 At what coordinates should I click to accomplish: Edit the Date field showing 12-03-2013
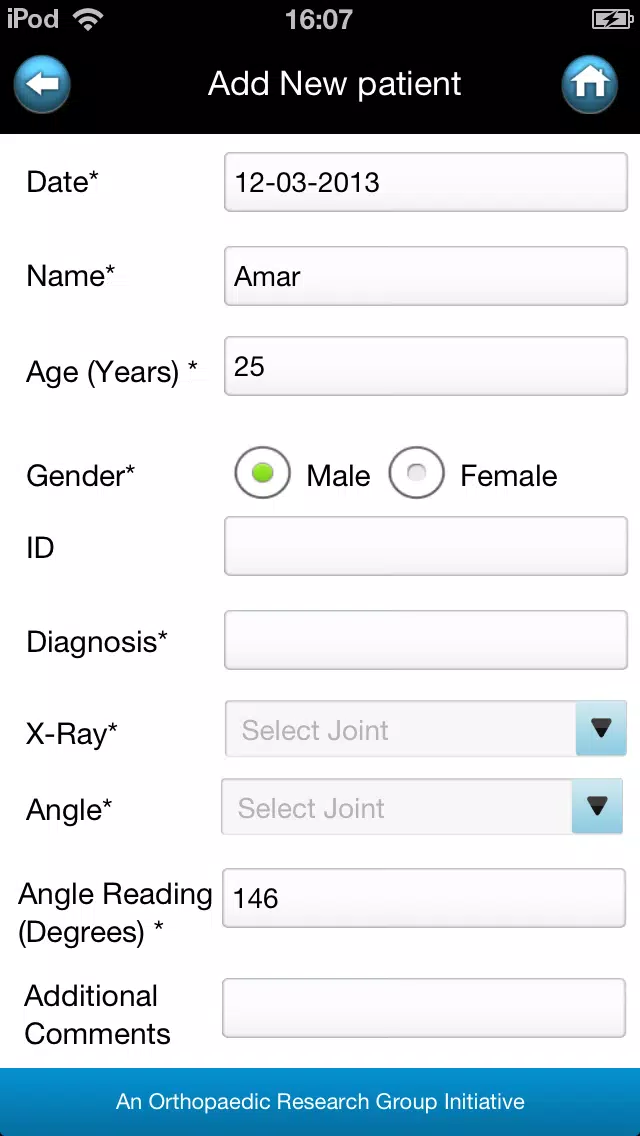tap(425, 182)
